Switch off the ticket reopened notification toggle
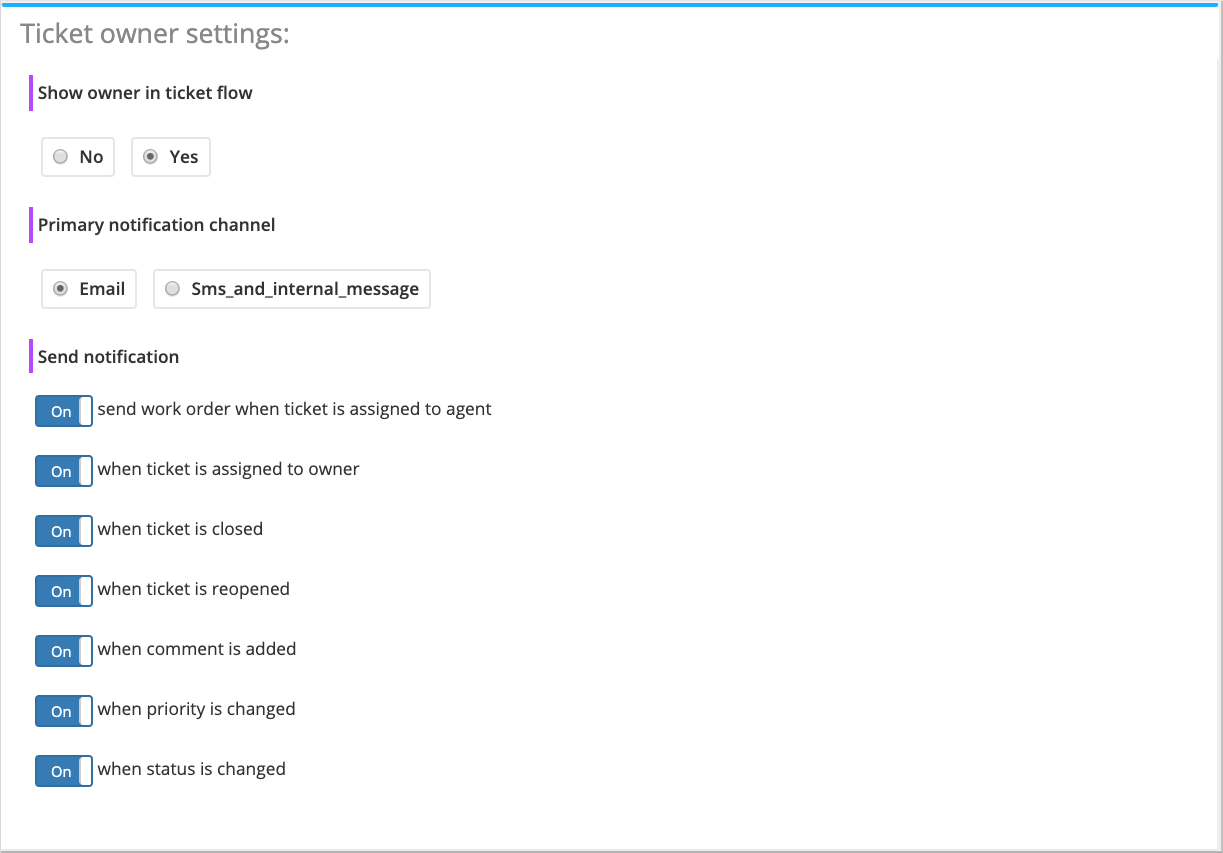 coord(64,591)
